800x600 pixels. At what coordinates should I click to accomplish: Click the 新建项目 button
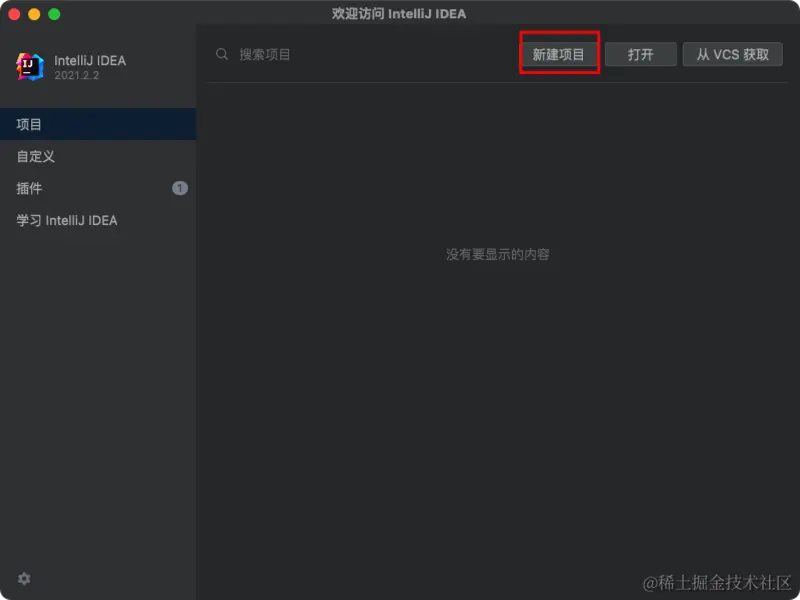(559, 54)
